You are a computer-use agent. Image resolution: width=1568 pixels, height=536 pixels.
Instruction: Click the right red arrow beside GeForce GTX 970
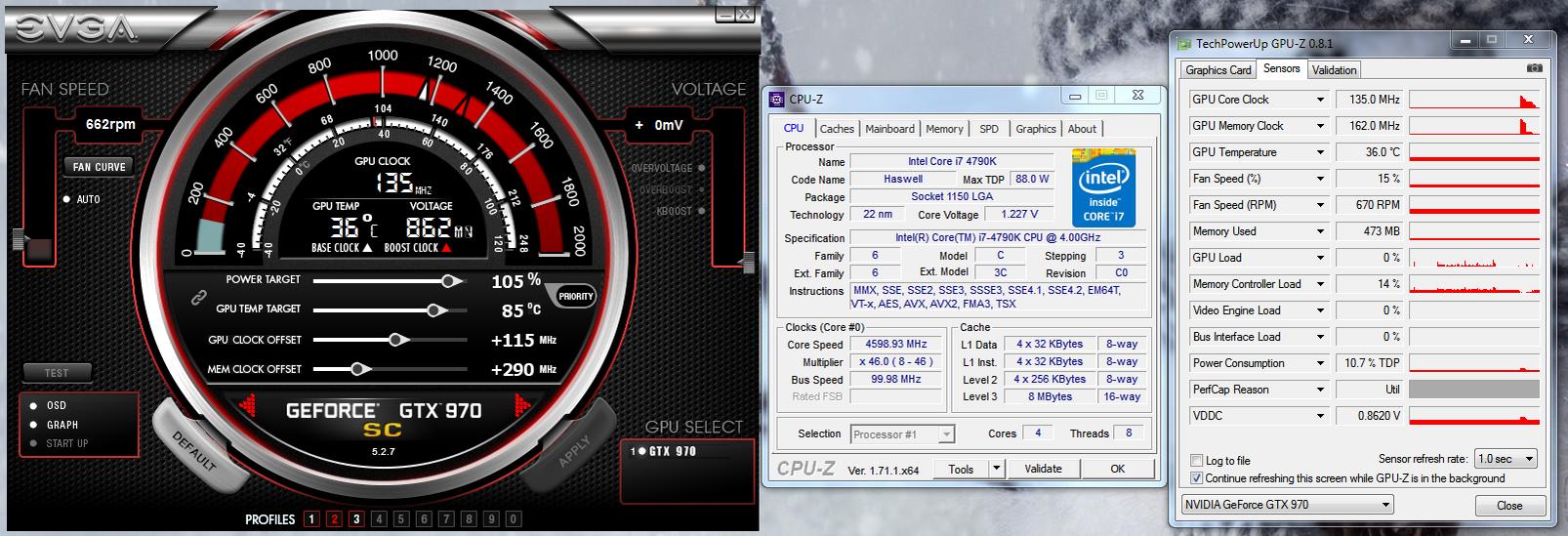pos(523,404)
